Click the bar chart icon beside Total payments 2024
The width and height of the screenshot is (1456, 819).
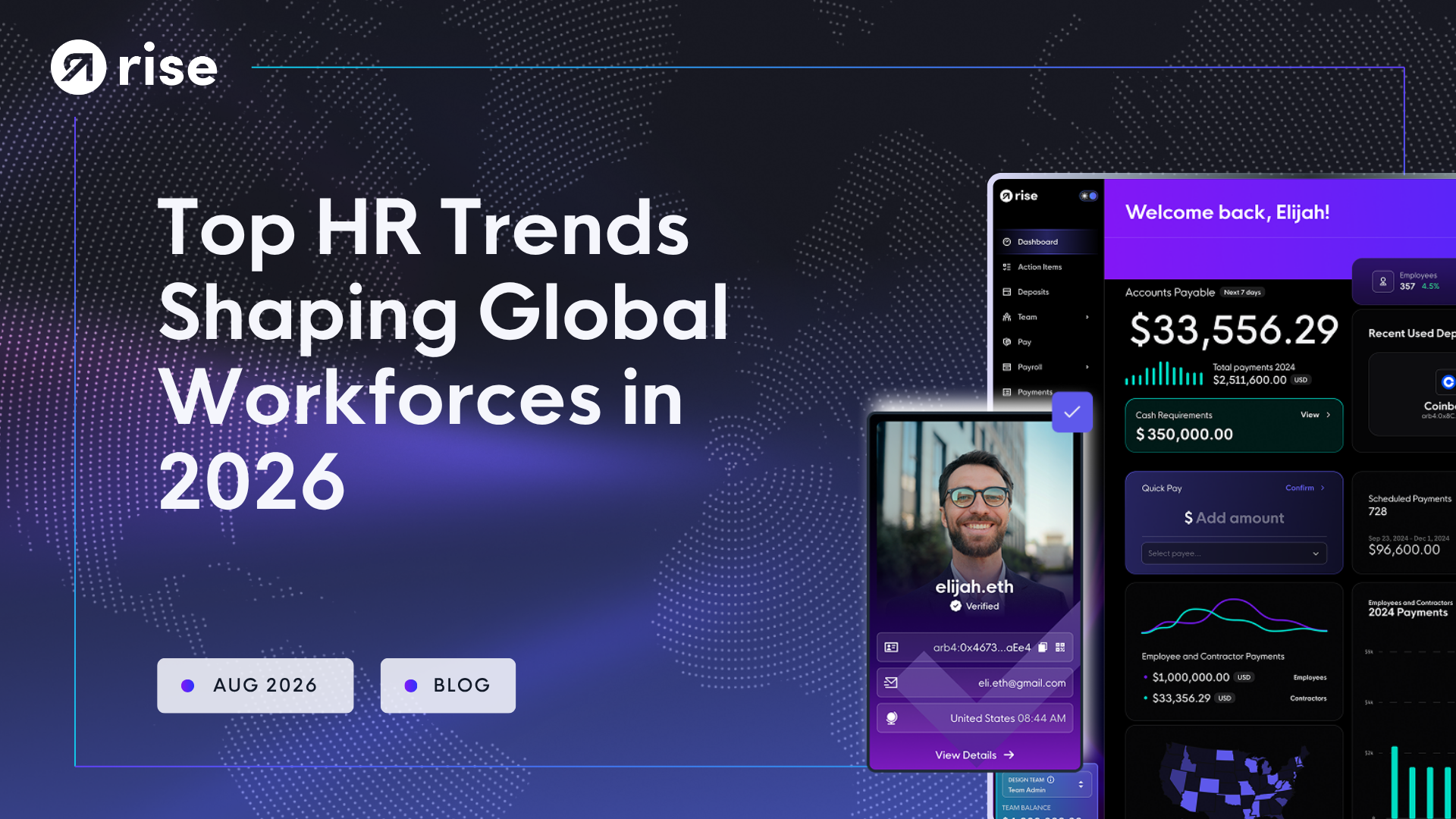click(1164, 374)
